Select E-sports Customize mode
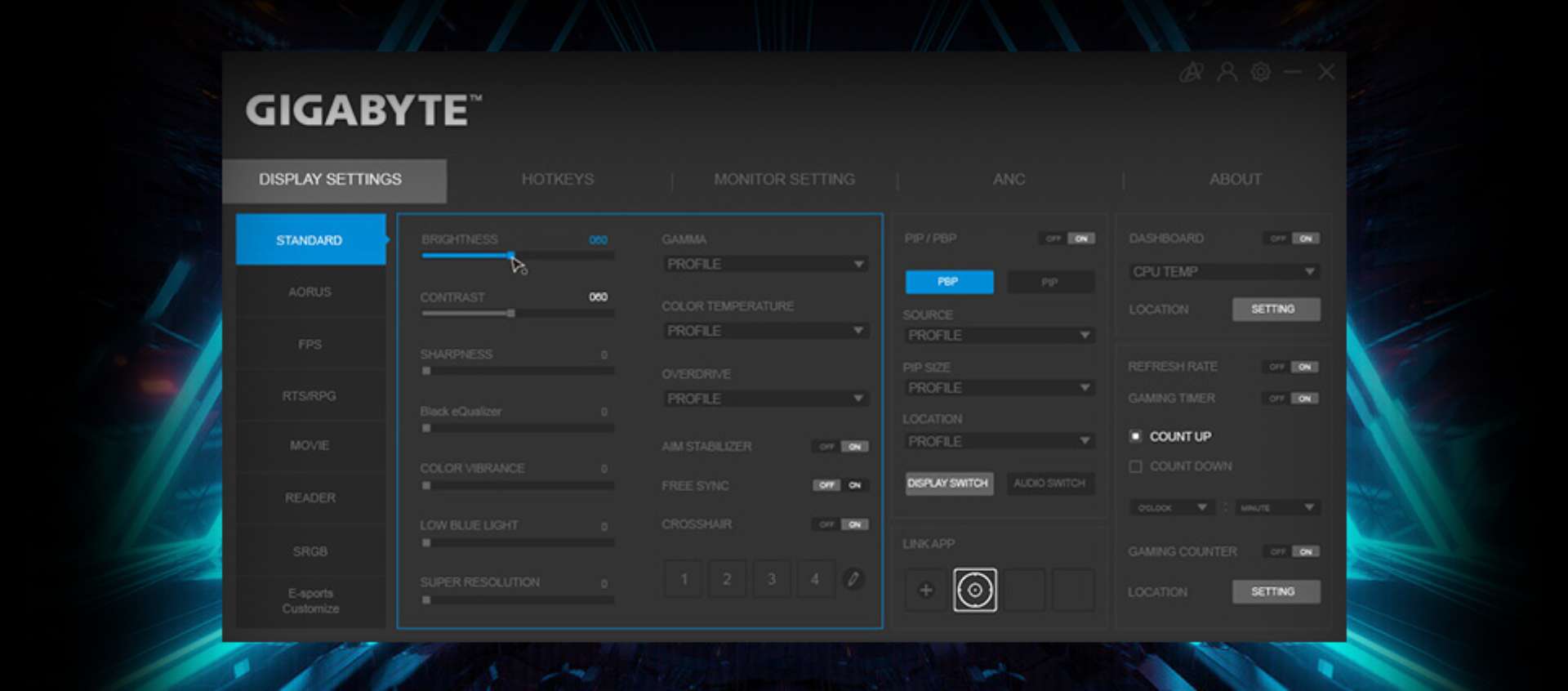 click(310, 600)
